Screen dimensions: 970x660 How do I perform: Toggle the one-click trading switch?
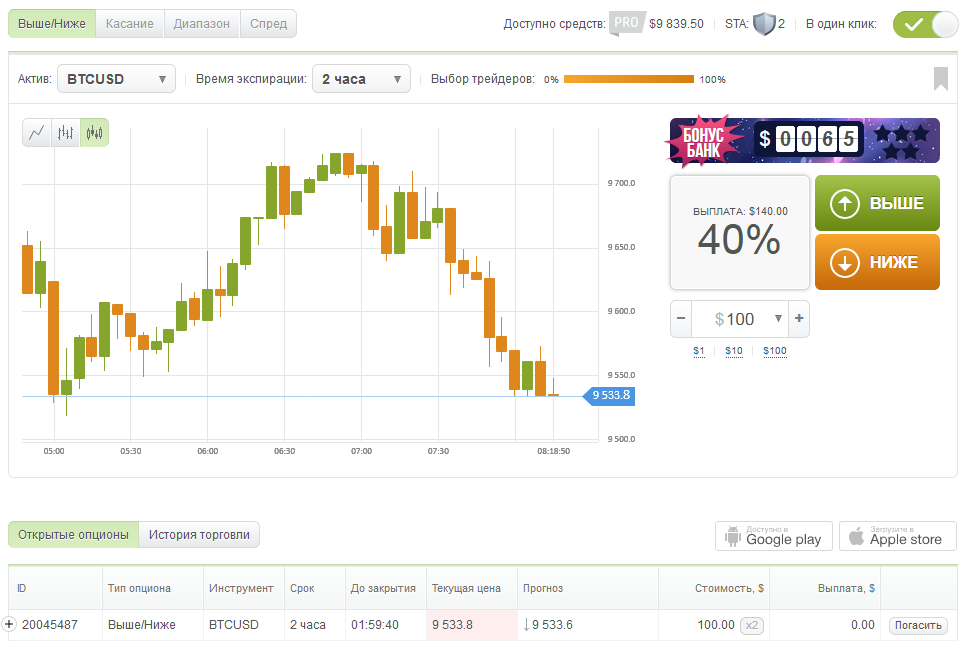coord(925,24)
